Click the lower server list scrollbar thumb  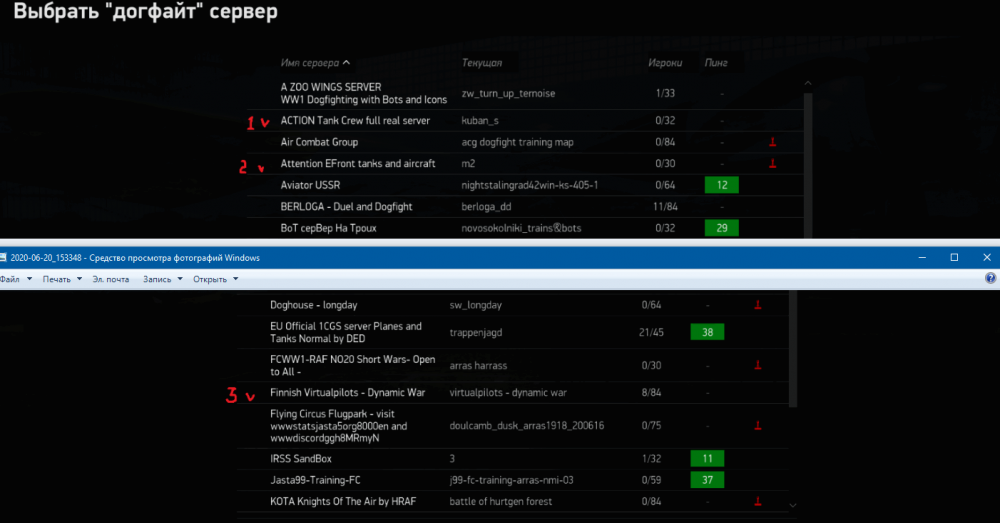click(x=793, y=348)
